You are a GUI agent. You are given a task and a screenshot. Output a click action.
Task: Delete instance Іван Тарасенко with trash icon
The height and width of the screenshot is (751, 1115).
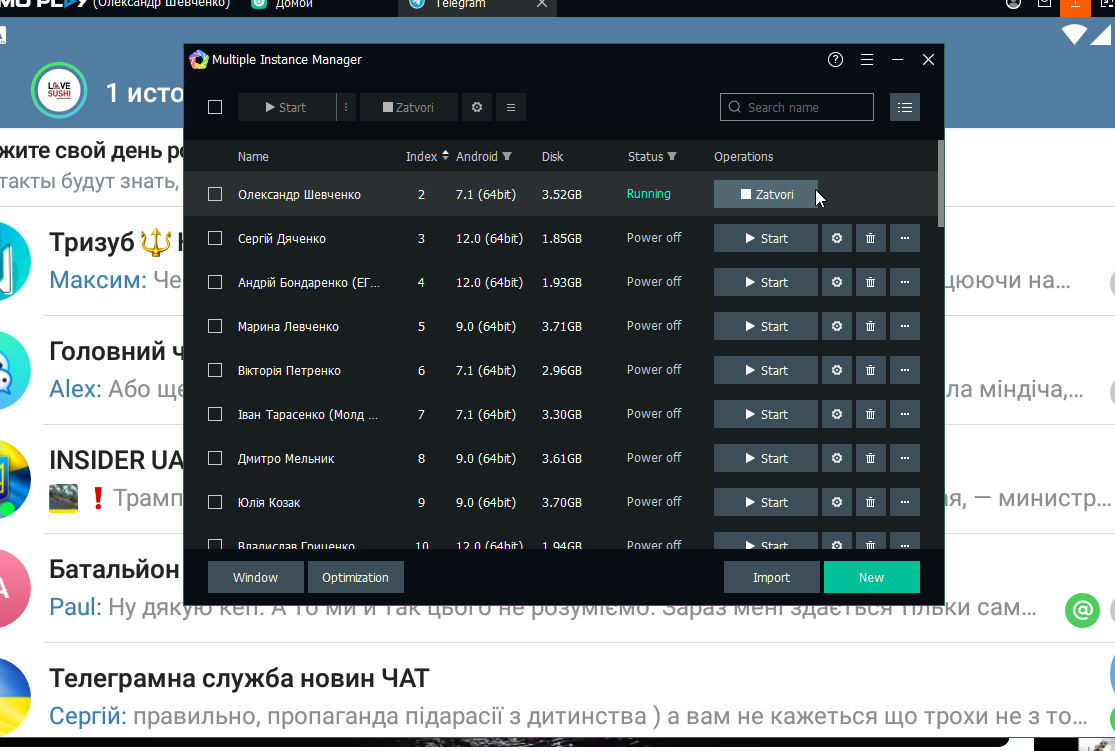click(x=870, y=415)
